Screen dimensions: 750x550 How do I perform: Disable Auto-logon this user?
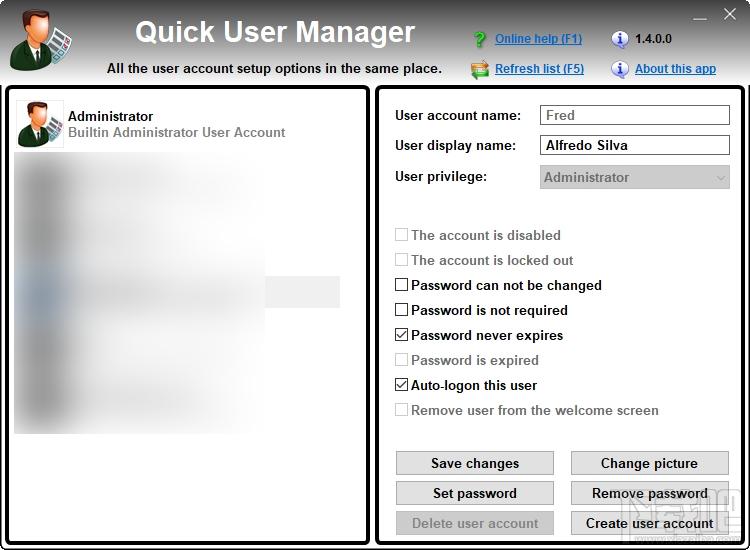click(401, 385)
